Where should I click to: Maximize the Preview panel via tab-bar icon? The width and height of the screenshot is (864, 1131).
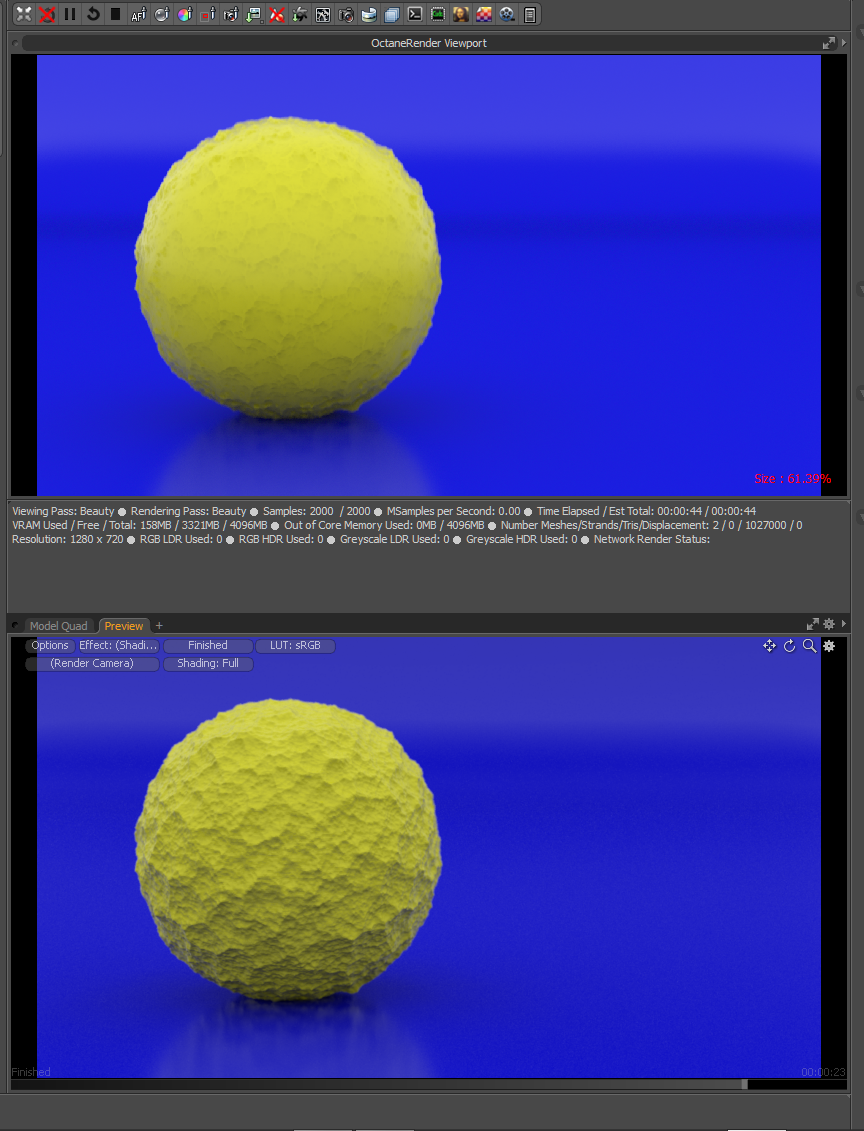coord(813,624)
